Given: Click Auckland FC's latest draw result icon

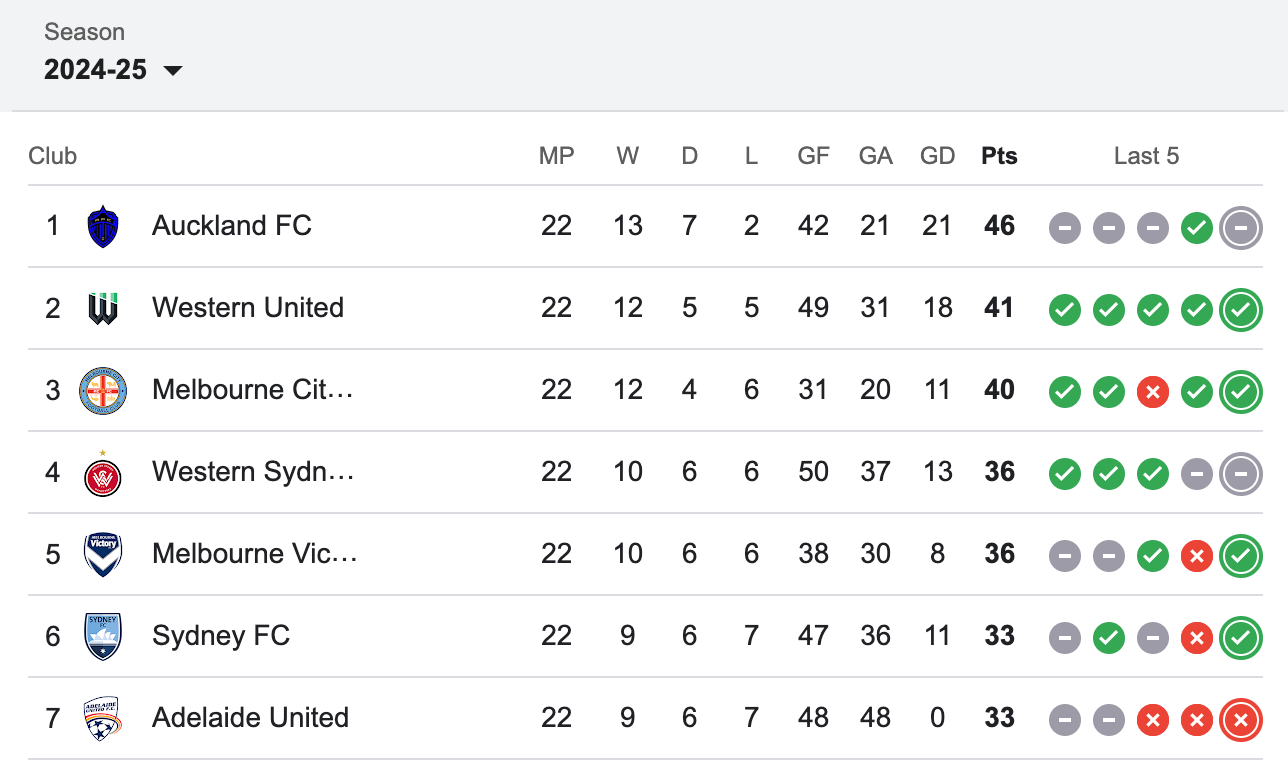Looking at the screenshot, I should coord(1241,228).
